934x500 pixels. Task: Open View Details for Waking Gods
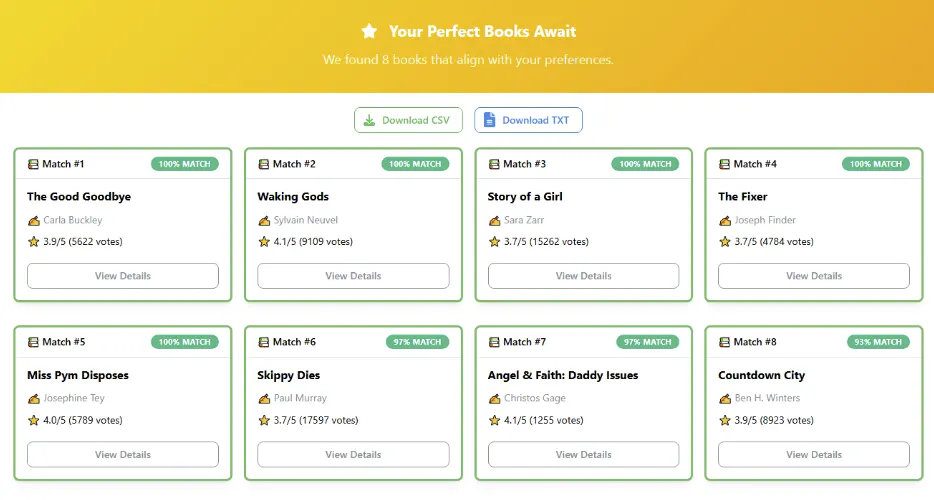tap(353, 276)
